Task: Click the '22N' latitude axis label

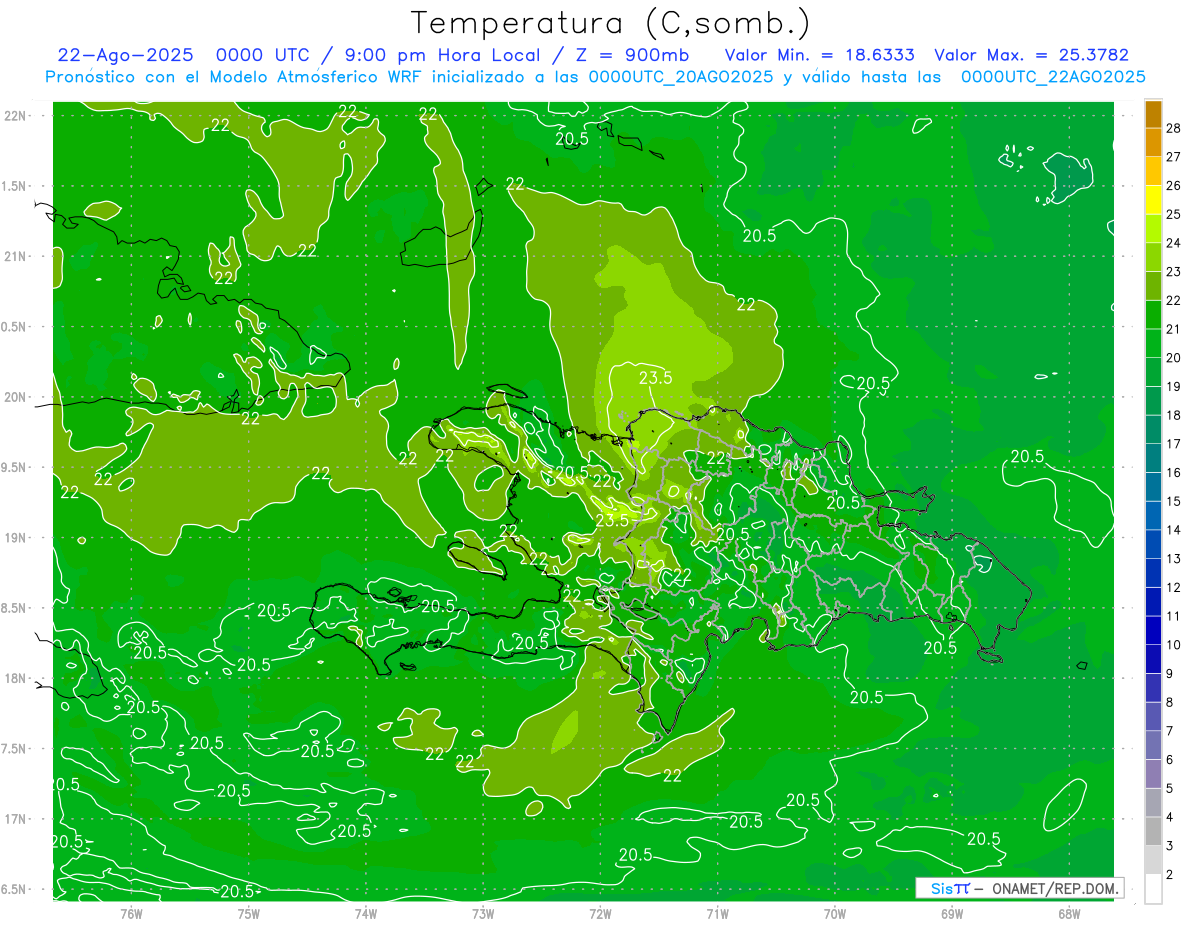Action: tap(15, 116)
